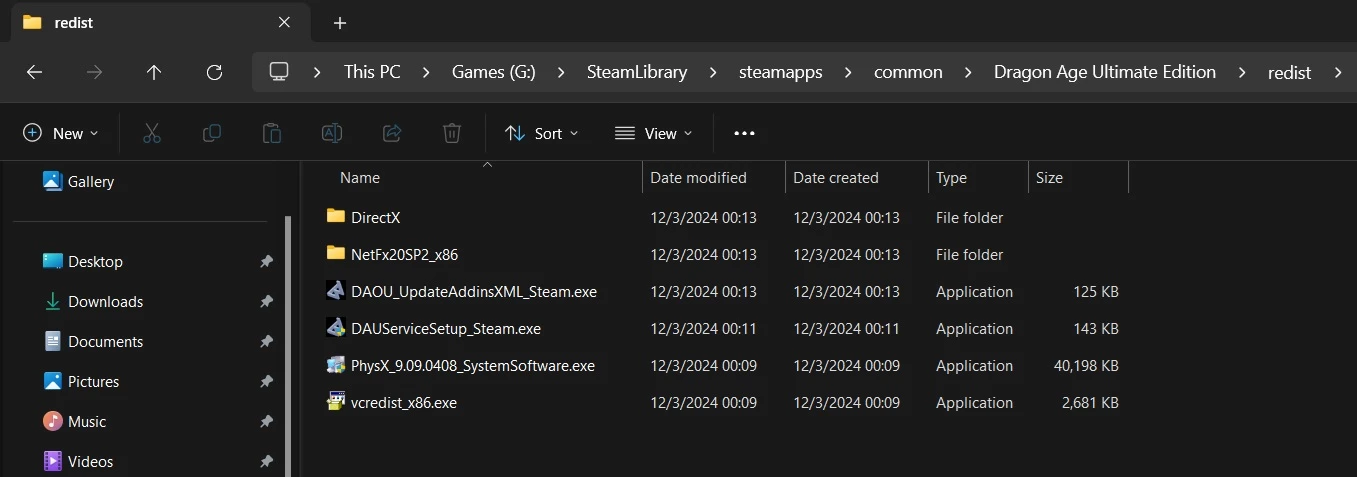
Task: Unpin Pictures using its pin icon
Action: click(266, 381)
